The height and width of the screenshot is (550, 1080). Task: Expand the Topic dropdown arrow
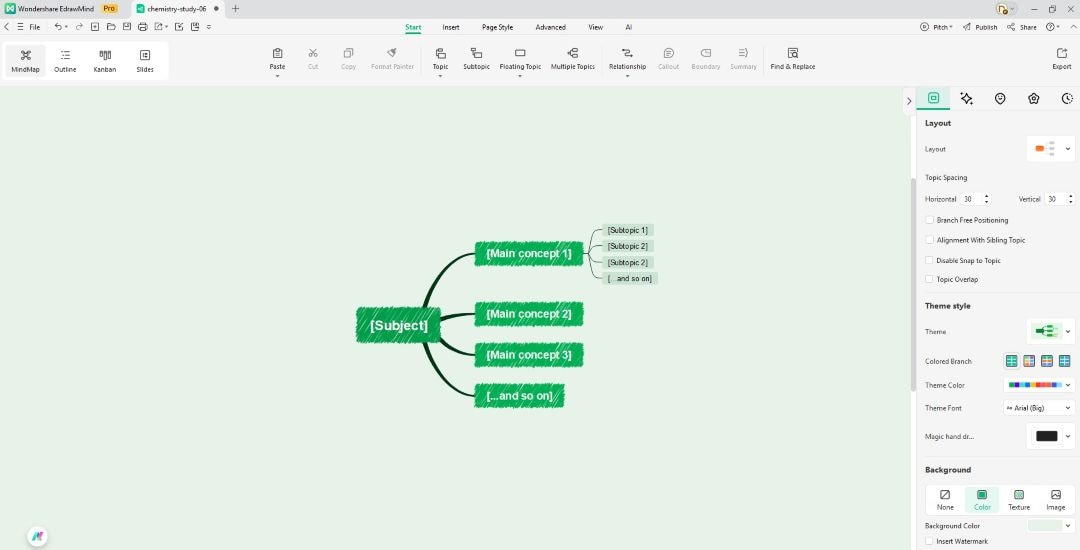pos(440,76)
